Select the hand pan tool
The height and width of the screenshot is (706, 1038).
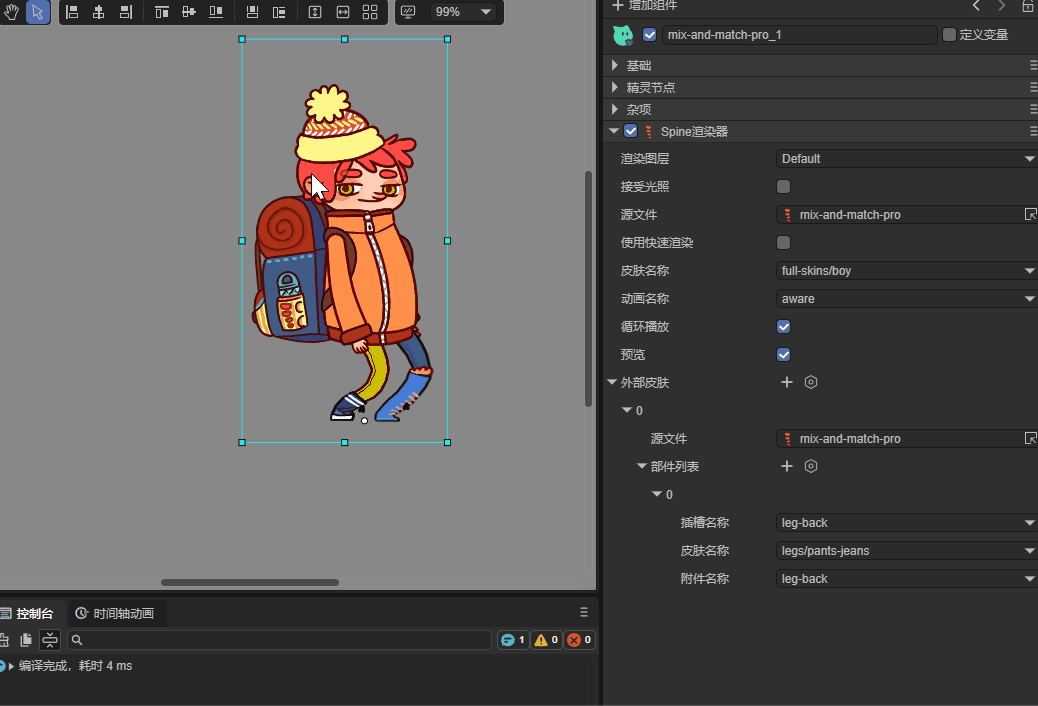click(12, 12)
